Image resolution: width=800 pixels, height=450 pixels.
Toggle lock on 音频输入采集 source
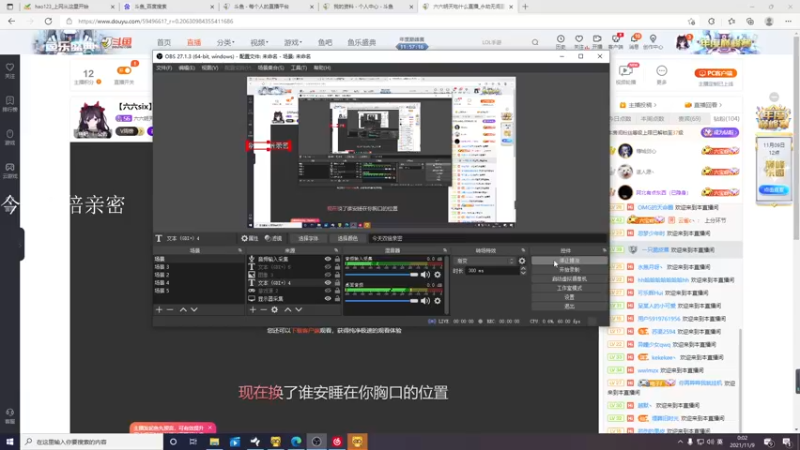click(x=337, y=259)
